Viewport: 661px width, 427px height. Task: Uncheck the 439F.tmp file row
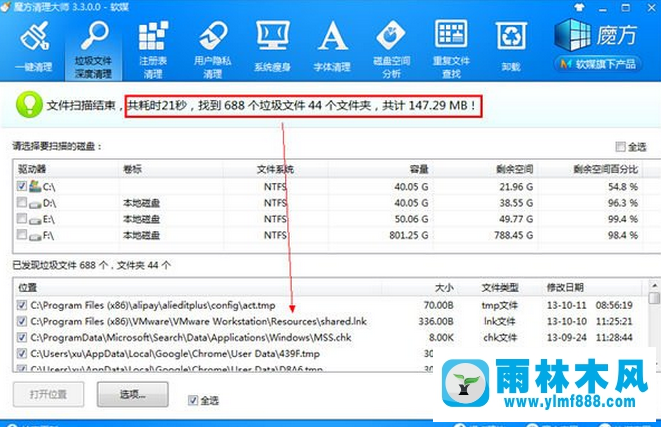point(22,353)
